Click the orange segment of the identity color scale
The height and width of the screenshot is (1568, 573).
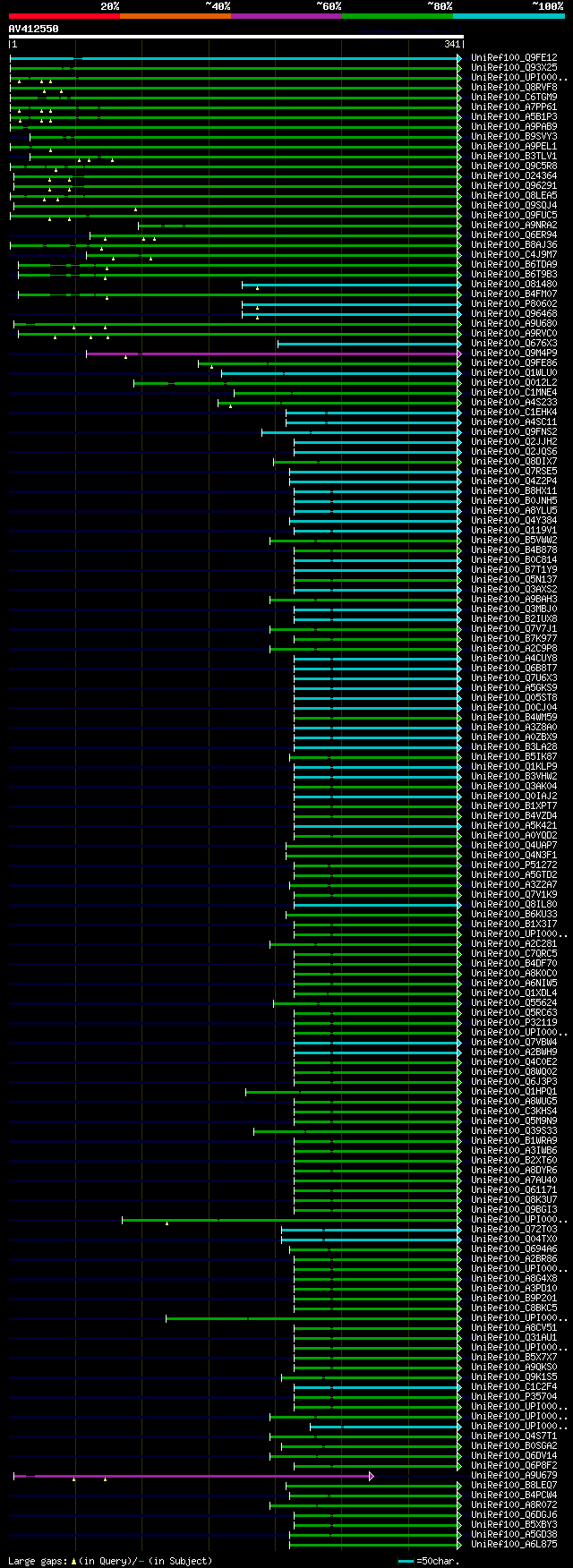175,16
